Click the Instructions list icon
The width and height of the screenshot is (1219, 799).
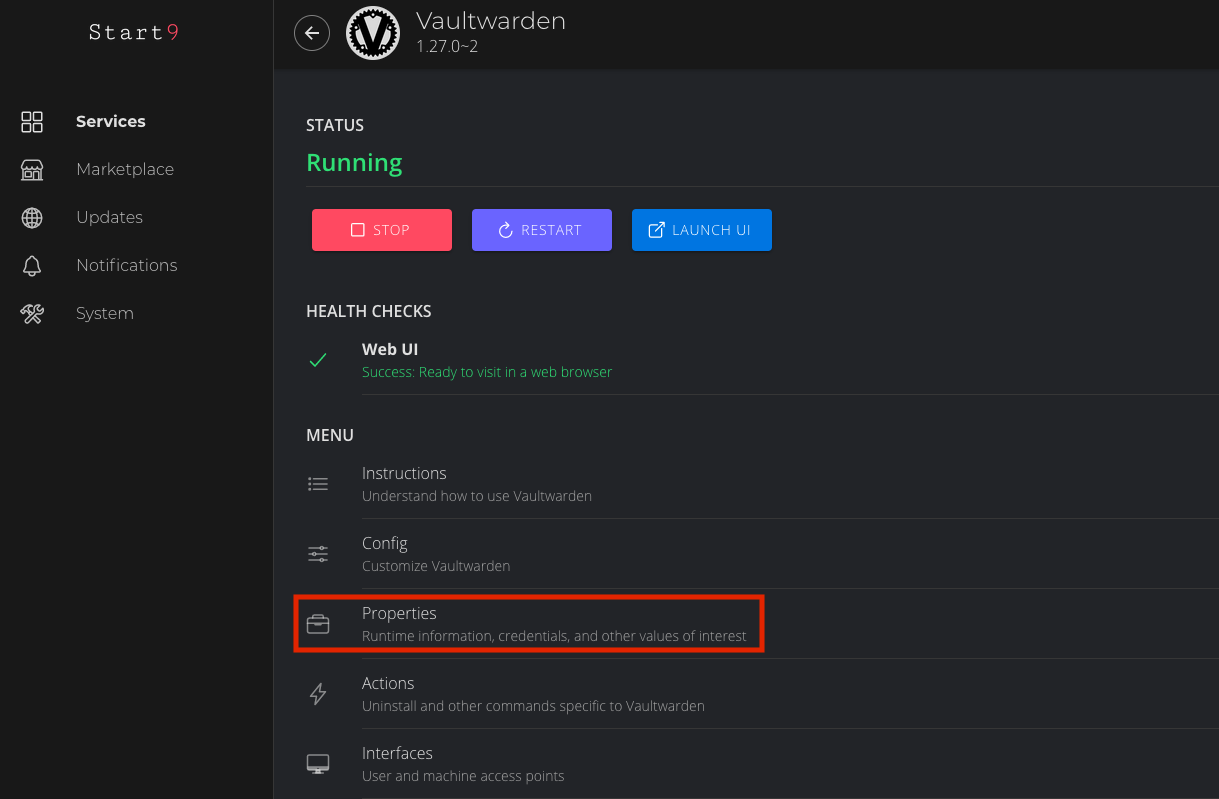[x=318, y=484]
